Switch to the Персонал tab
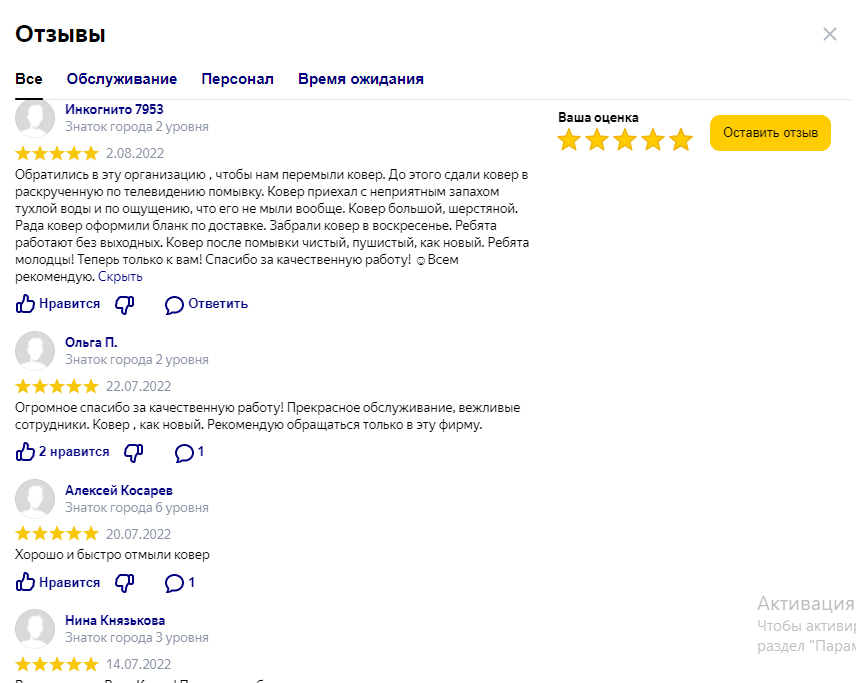856x683 pixels. (x=237, y=79)
